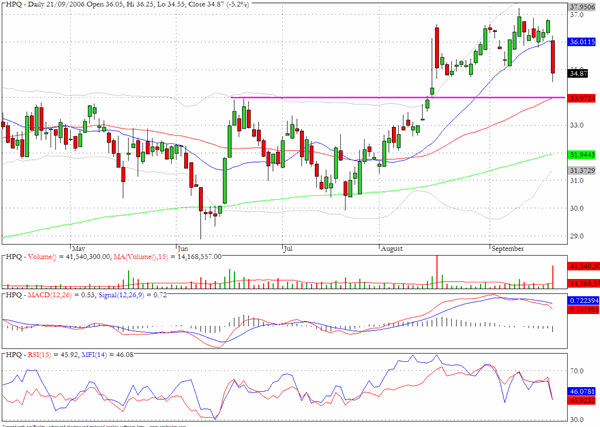The image size is (600, 427).
Task: Click the tall red volume spike in mid-August
Action: coord(437,272)
